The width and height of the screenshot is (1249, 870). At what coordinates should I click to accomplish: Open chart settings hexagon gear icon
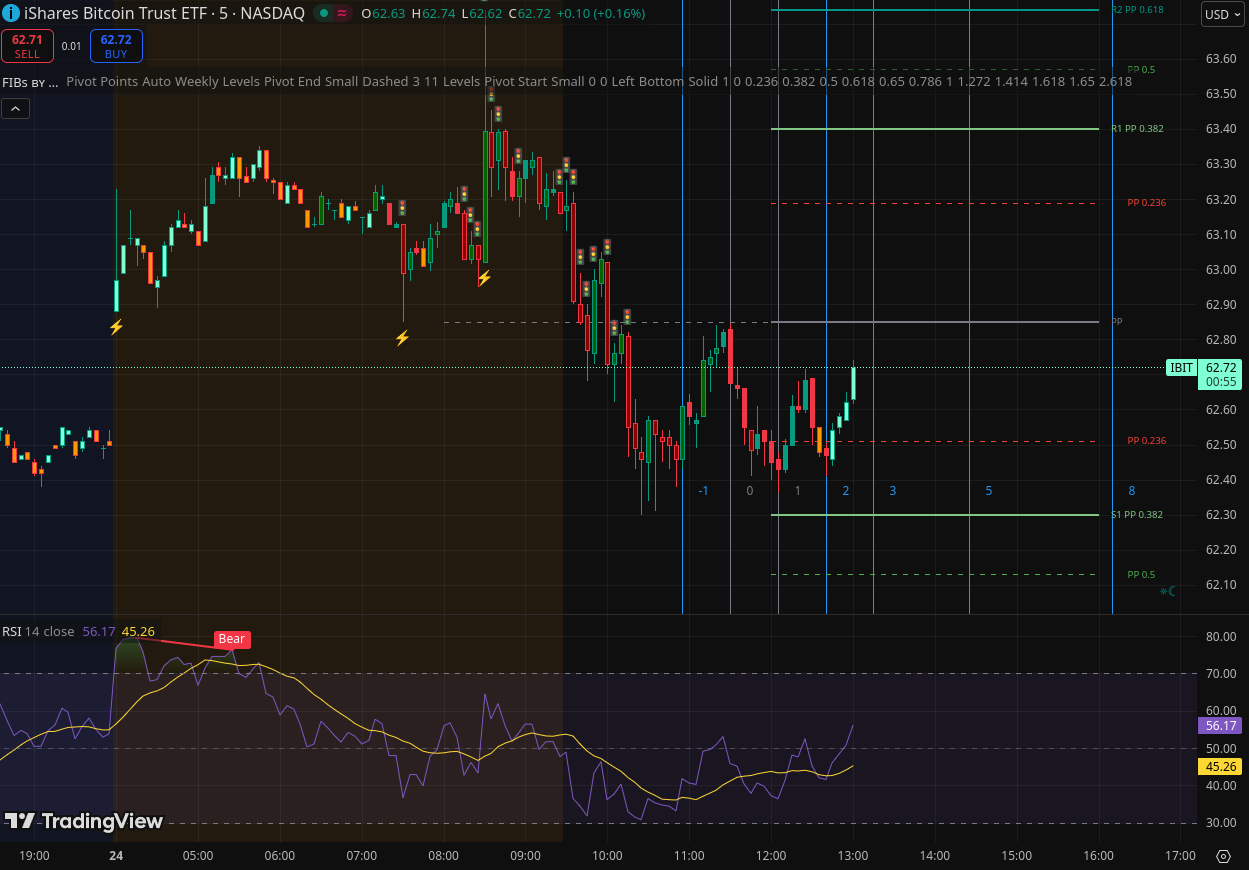click(1223, 856)
